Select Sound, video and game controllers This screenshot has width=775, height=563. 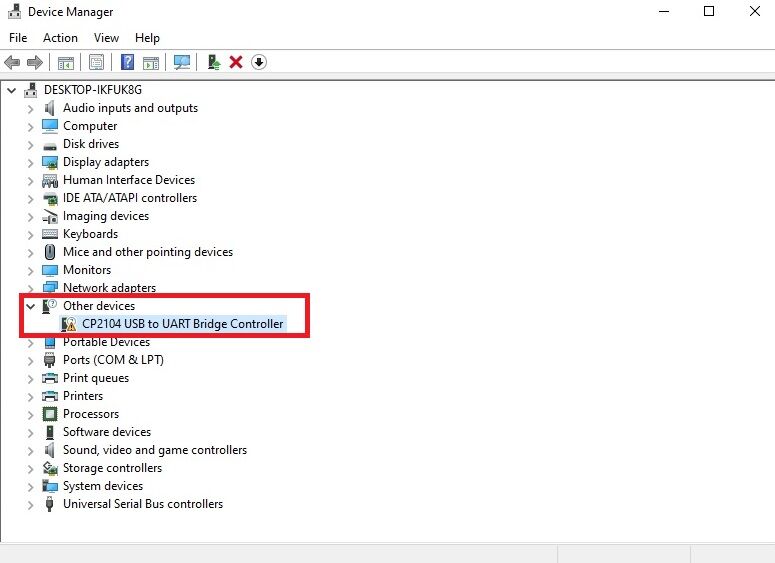click(x=154, y=450)
